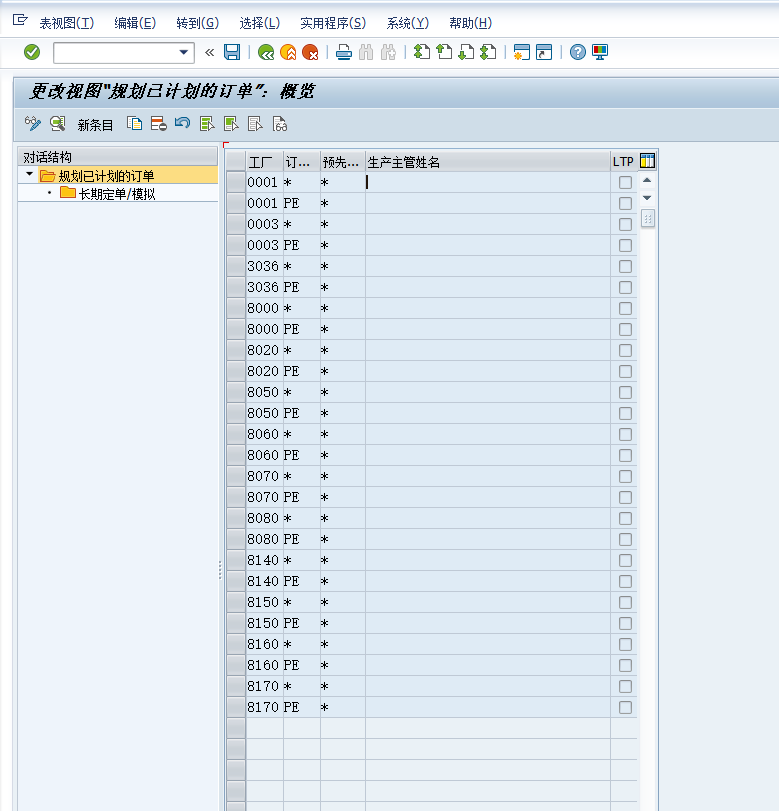Check LTP box for row 8140 PE

tap(625, 581)
